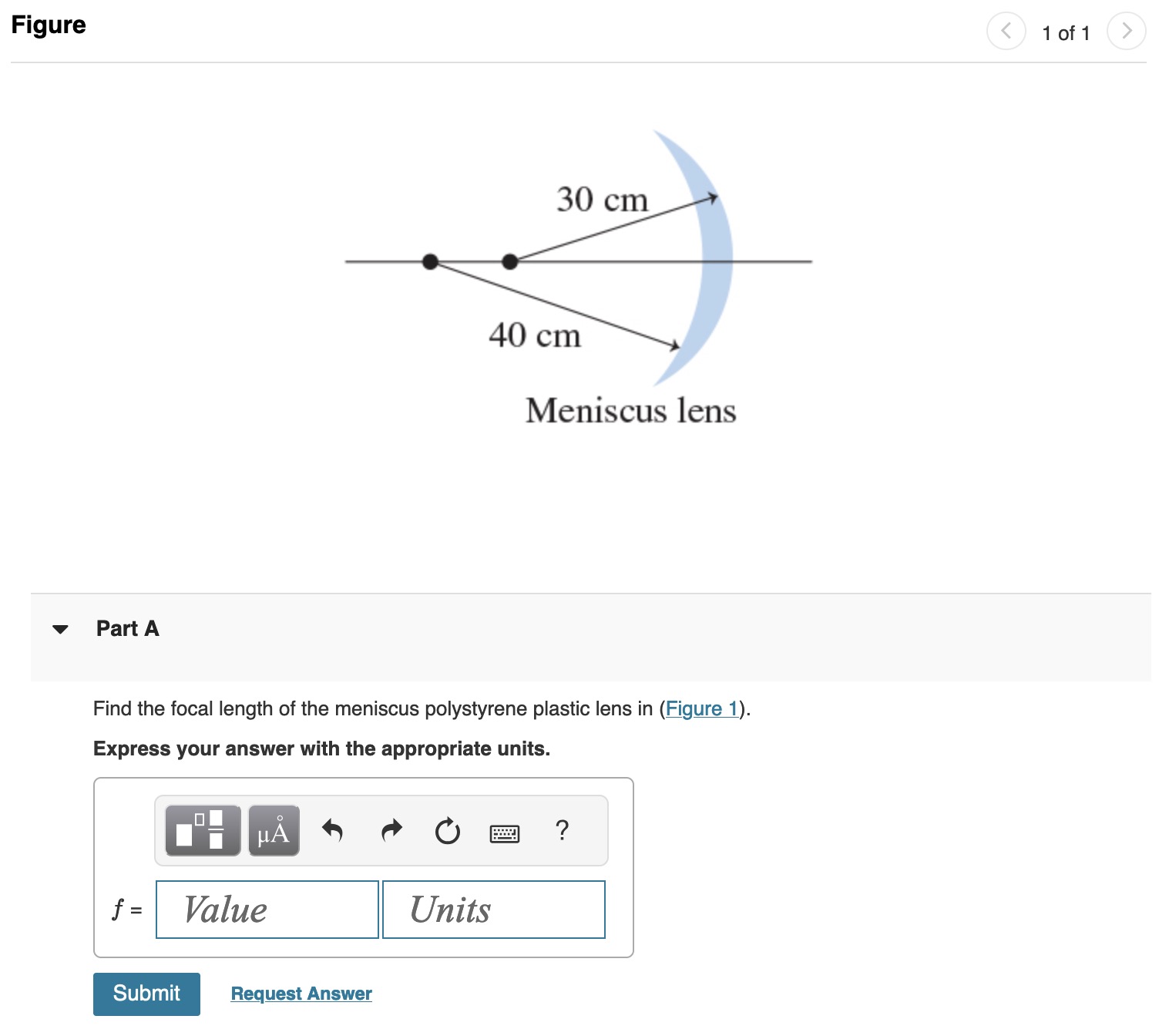Undo the last equation entry

click(x=334, y=831)
